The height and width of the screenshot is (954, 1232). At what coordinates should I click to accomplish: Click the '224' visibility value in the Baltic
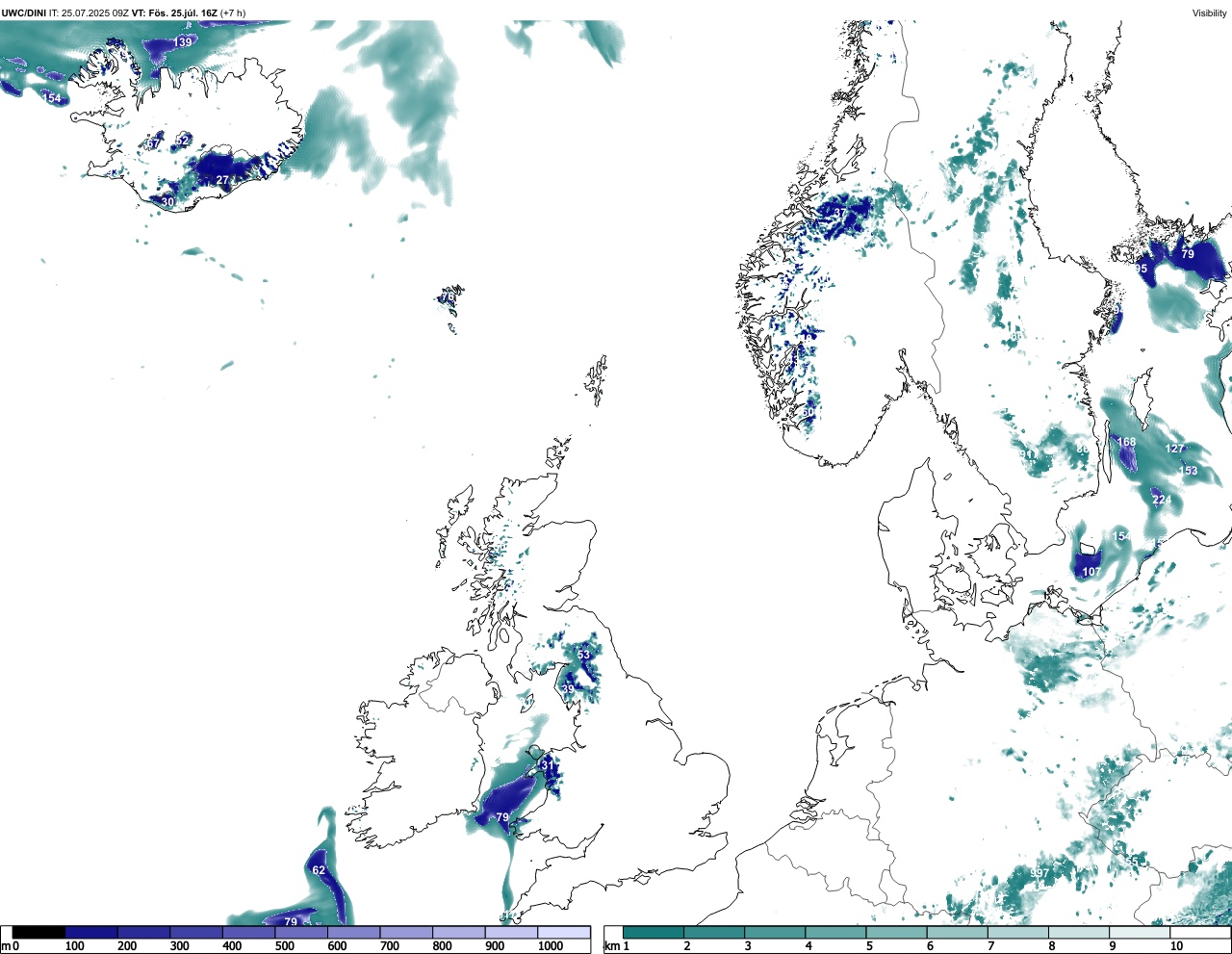(x=1162, y=500)
